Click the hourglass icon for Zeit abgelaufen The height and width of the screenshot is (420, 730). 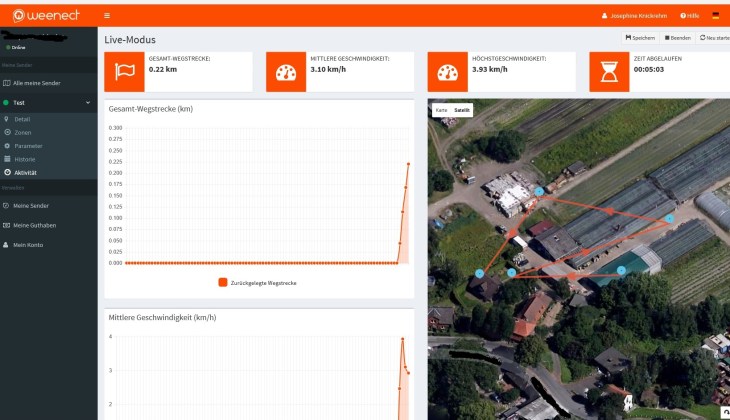point(610,73)
